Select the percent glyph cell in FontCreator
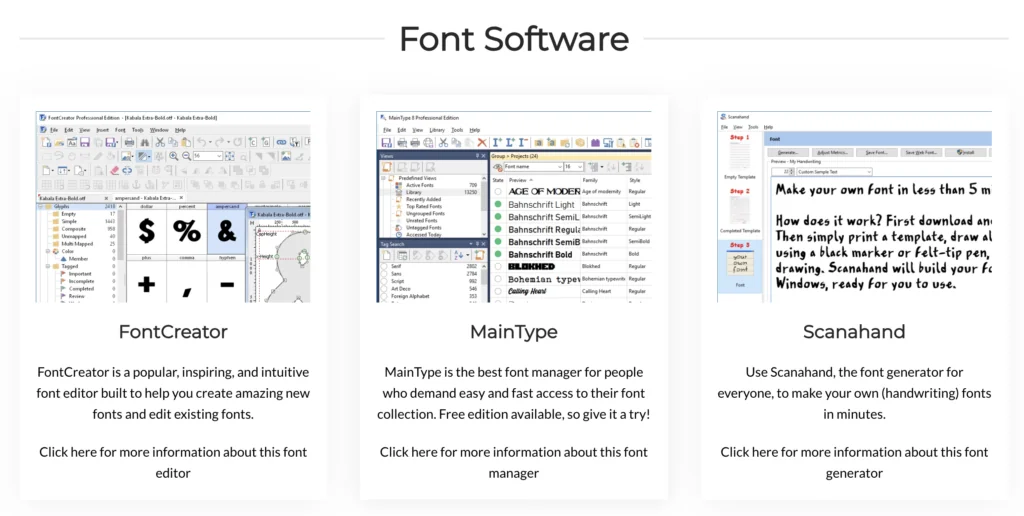Viewport: 1024px width, 516px height. point(187,231)
